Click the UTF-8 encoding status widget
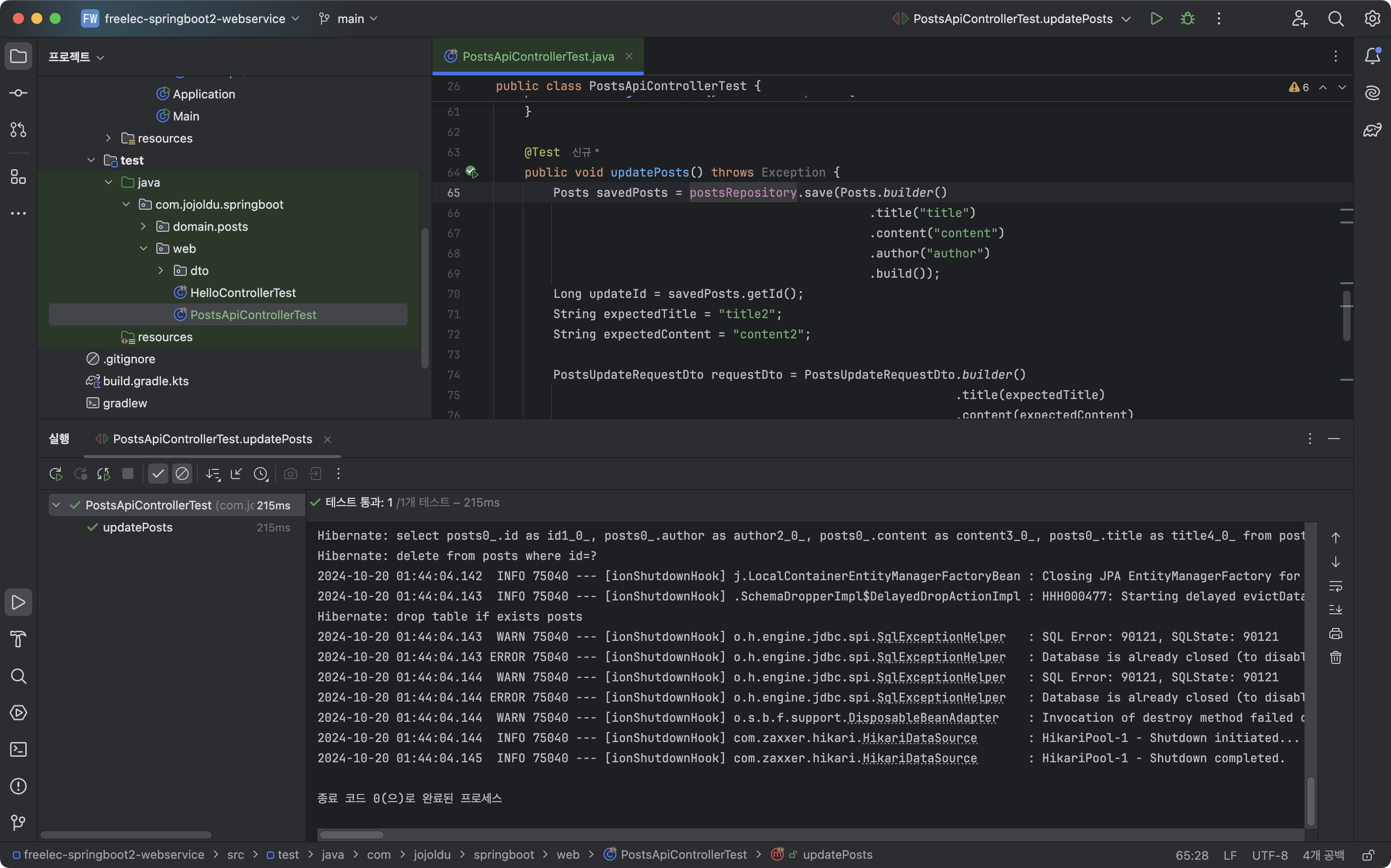The image size is (1391, 868). (x=1269, y=856)
